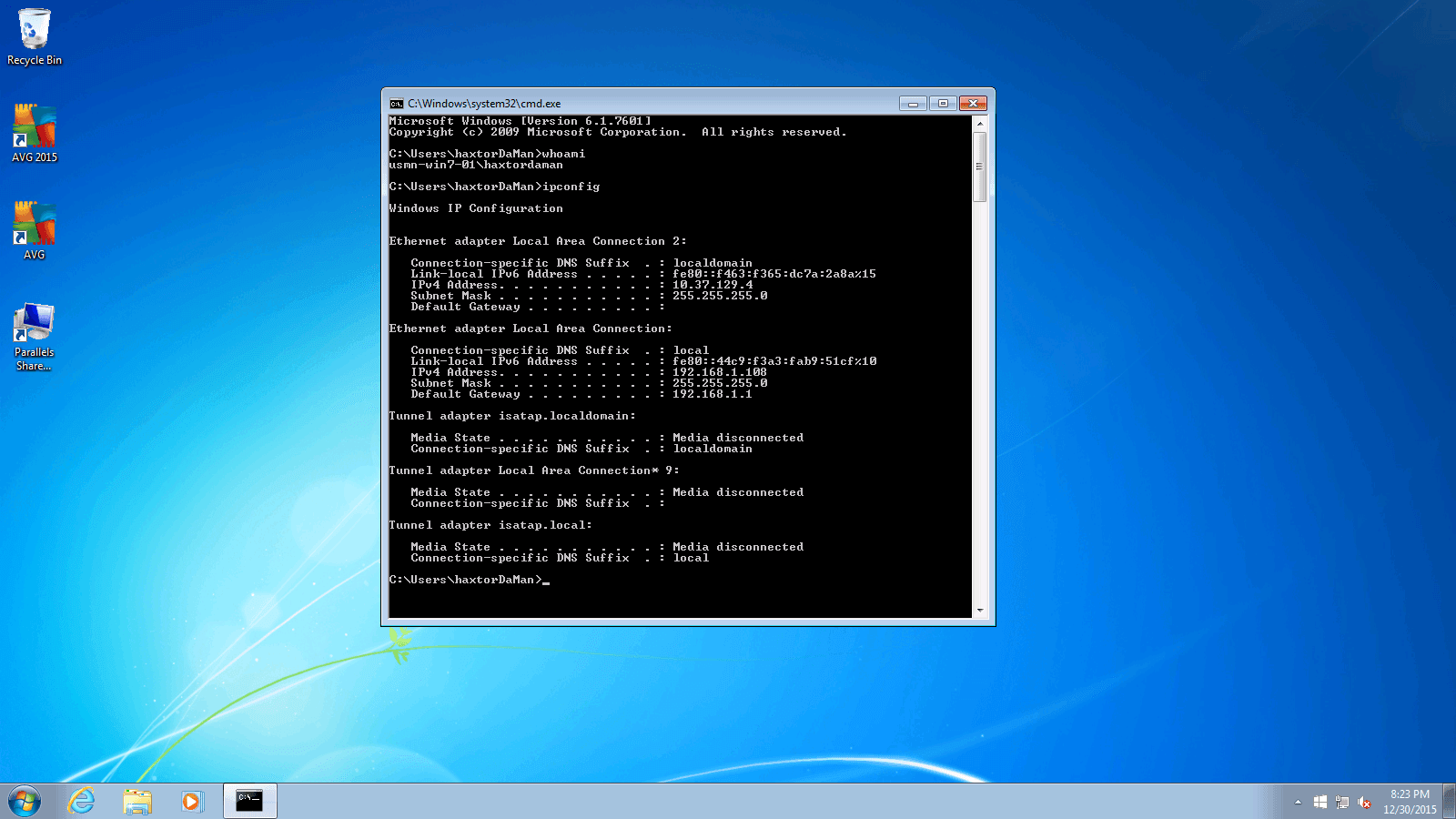Open the clock and date flyout
This screenshot has height=819, width=1456.
(1410, 802)
